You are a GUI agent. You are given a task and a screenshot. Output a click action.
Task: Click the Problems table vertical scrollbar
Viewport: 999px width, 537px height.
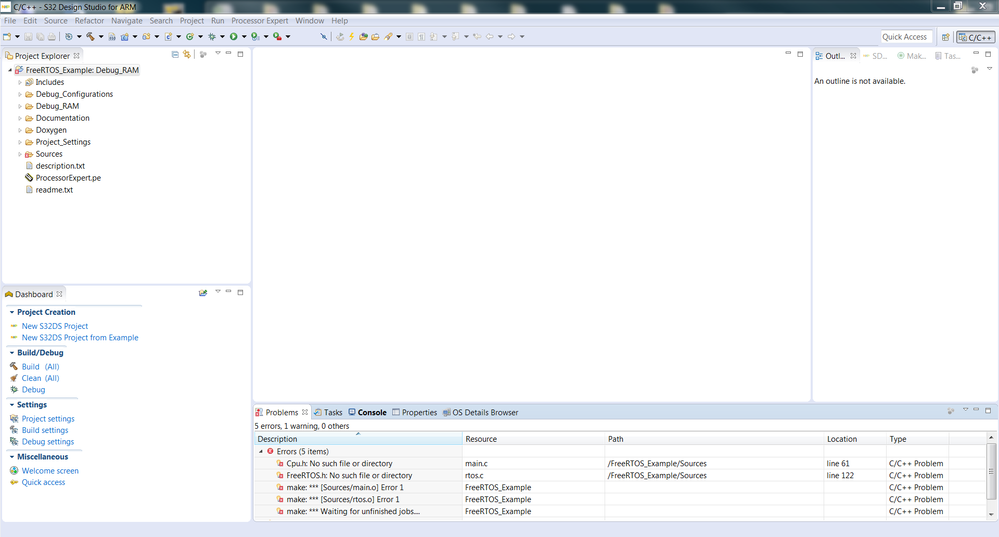tap(991, 472)
